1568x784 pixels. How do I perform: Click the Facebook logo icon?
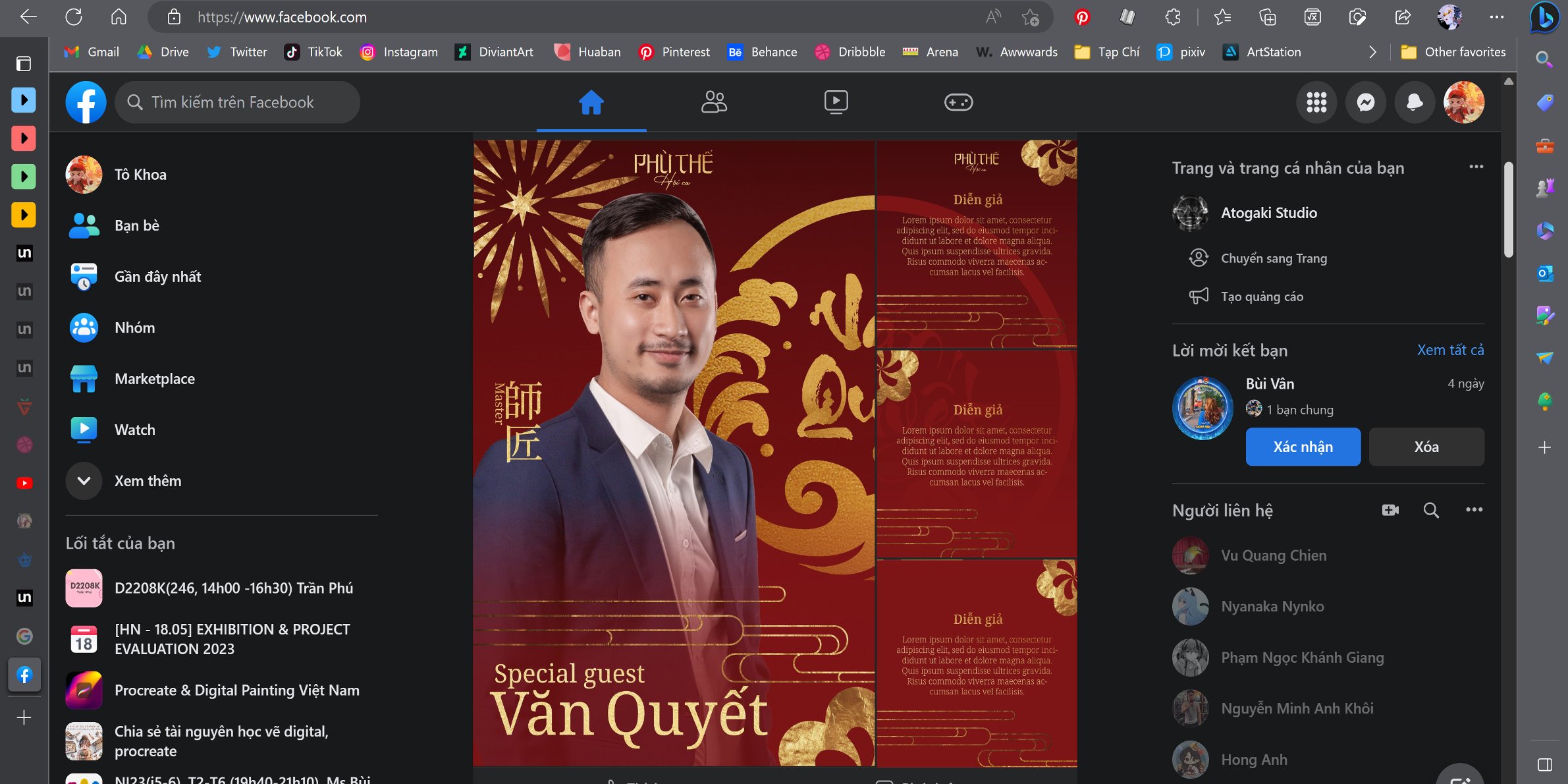86,102
